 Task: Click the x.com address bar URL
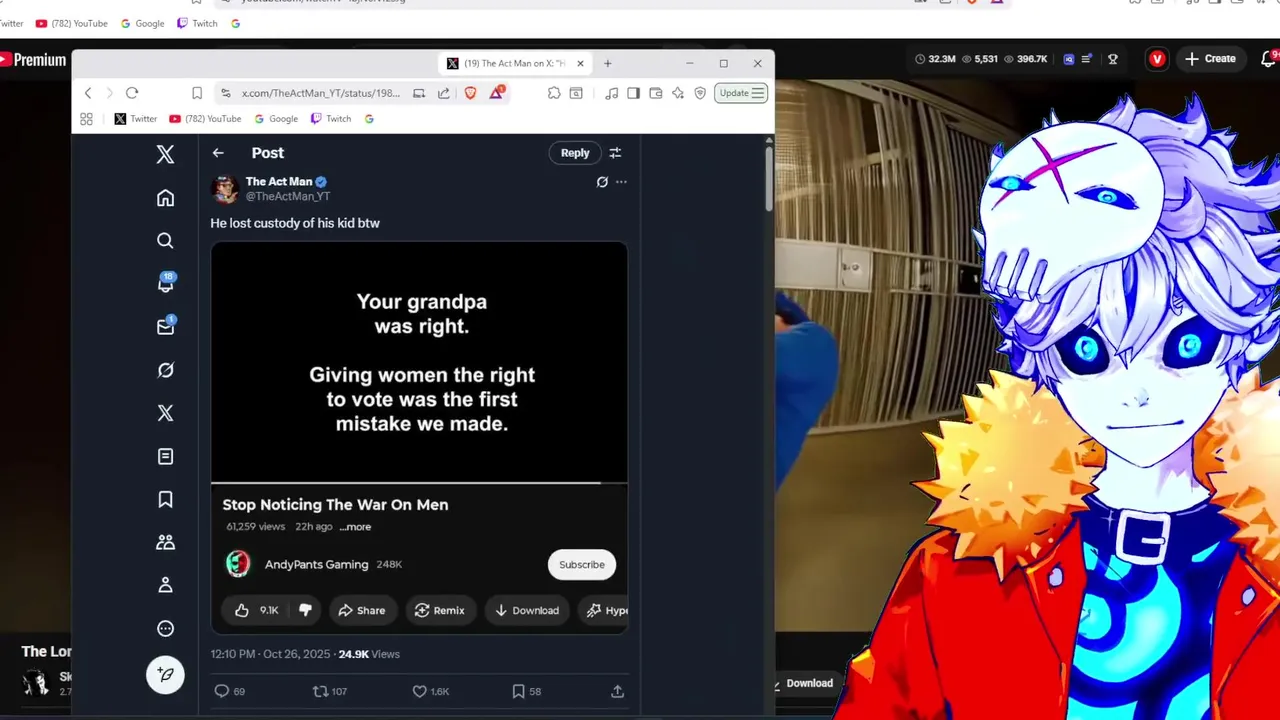click(321, 93)
